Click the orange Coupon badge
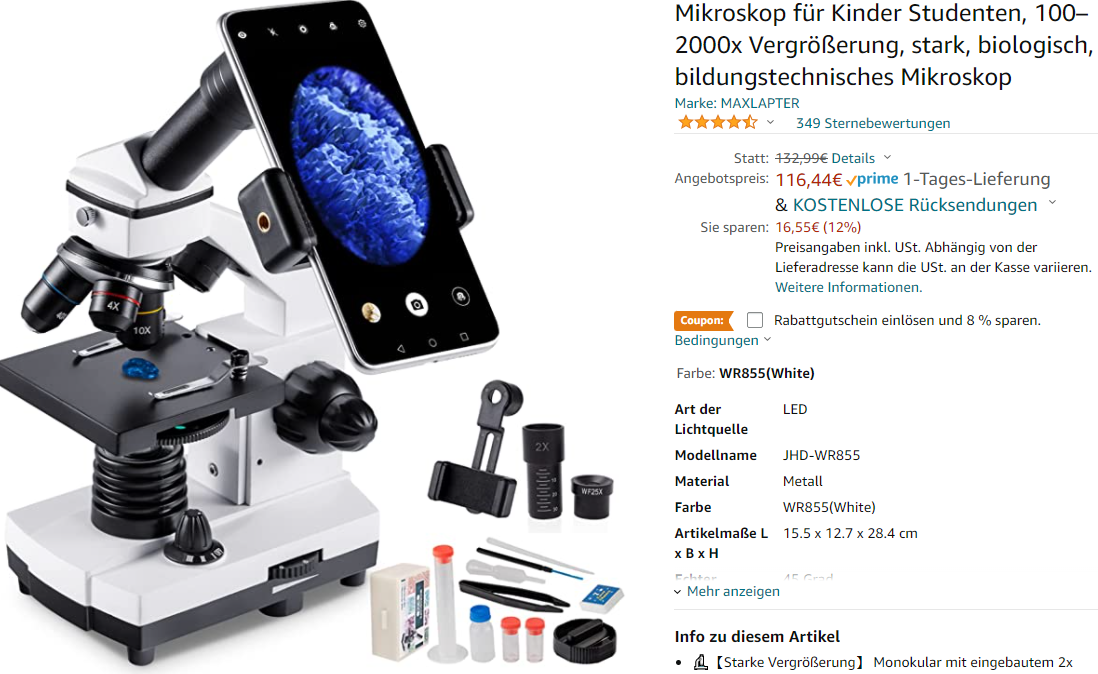The image size is (1098, 674). click(702, 321)
